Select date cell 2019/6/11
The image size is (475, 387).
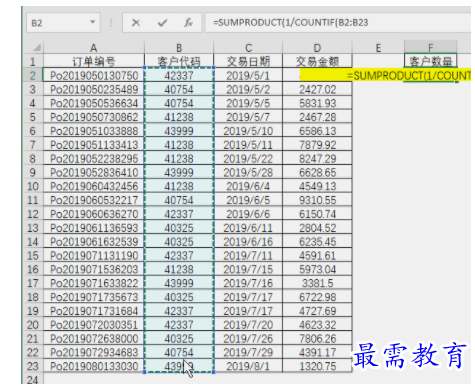[x=248, y=228]
